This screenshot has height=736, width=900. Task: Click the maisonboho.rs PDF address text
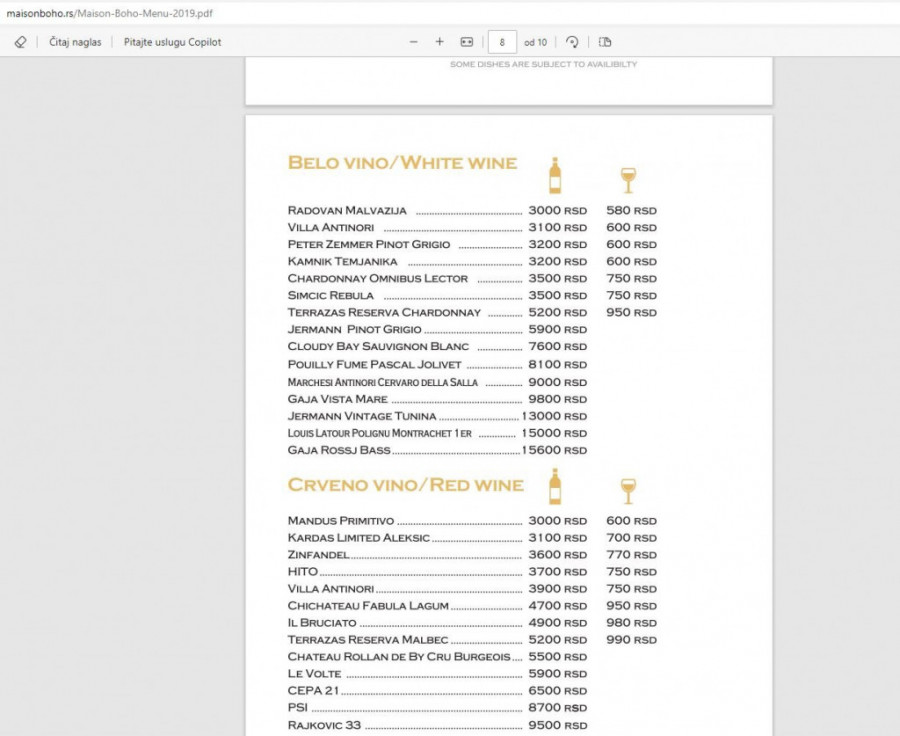pos(110,14)
